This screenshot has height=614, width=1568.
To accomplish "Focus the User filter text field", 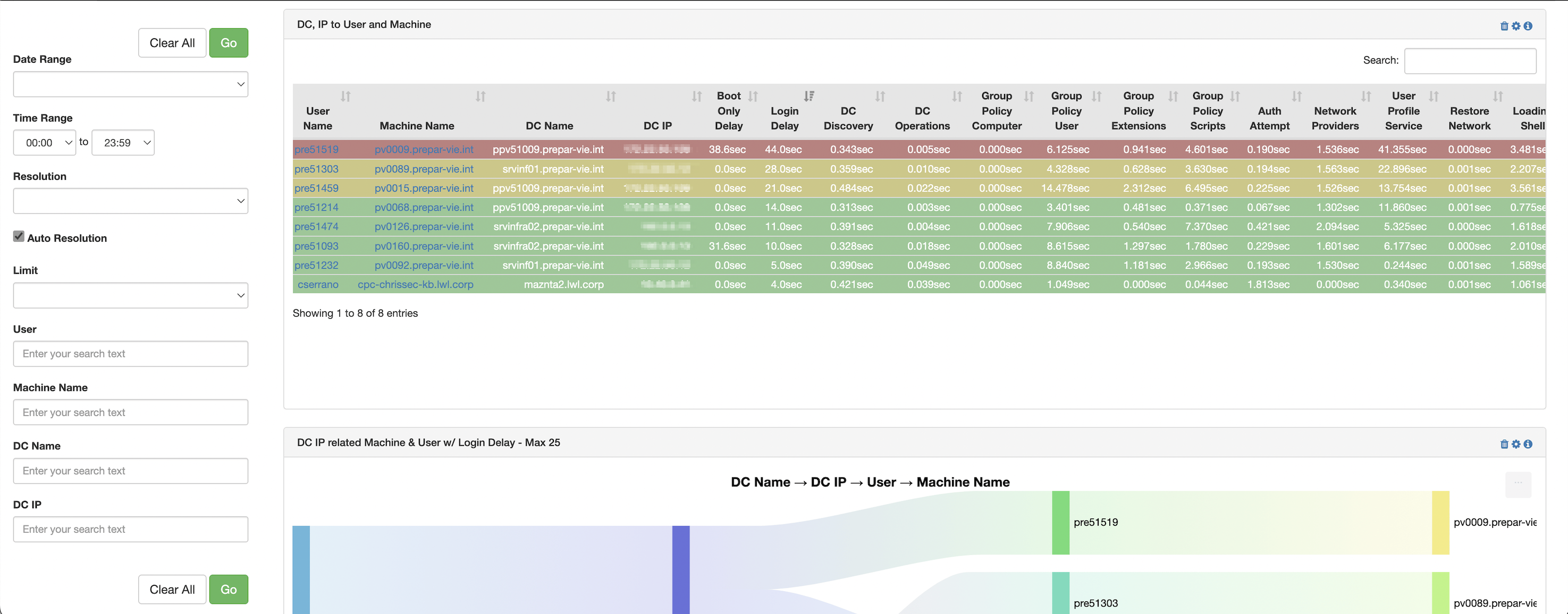I will point(130,354).
